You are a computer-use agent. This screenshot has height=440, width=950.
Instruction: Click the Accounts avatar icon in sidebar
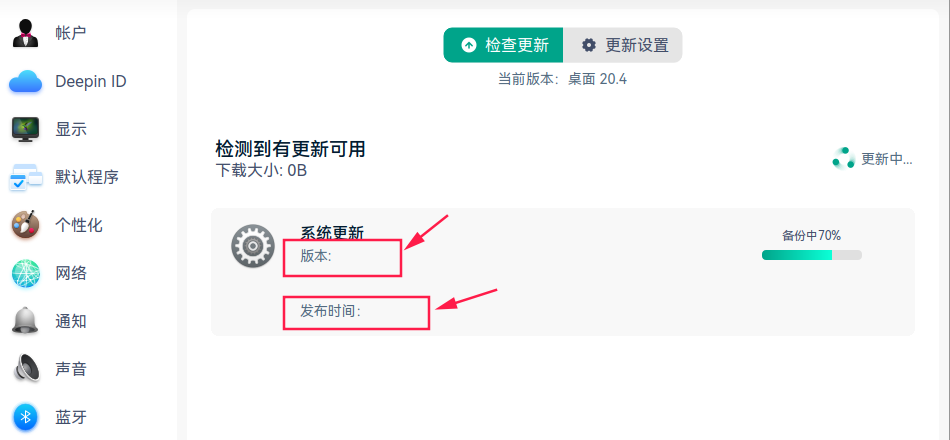click(x=25, y=33)
